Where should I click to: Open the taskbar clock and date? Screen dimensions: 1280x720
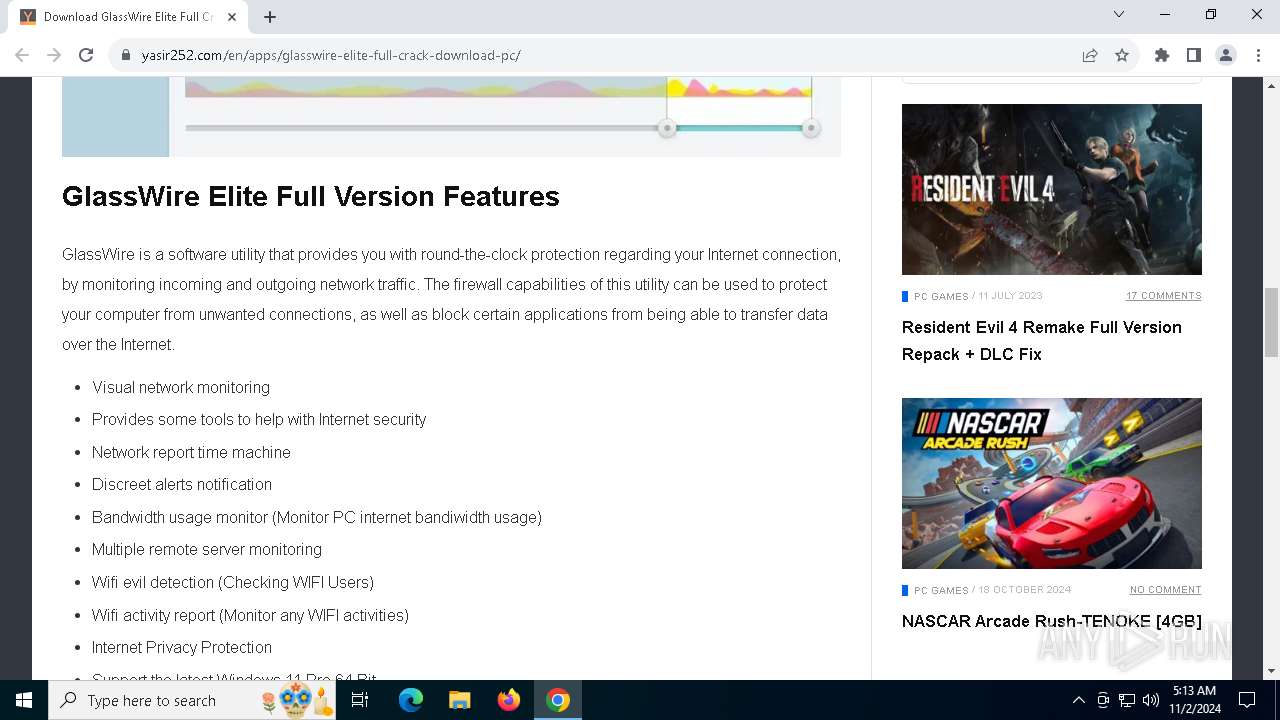(x=1194, y=700)
